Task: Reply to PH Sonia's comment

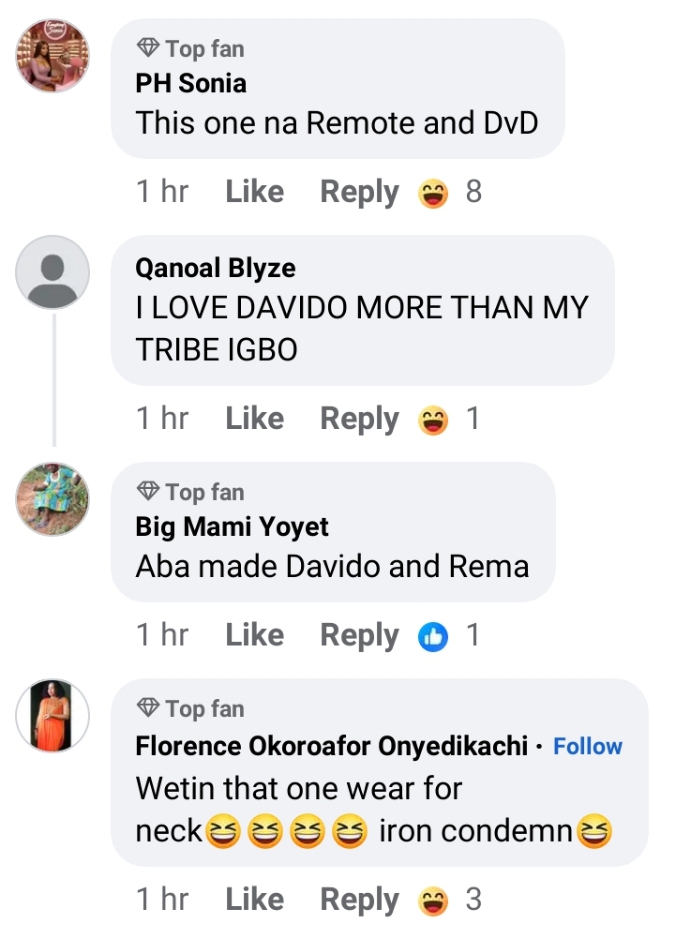Action: coord(359,192)
